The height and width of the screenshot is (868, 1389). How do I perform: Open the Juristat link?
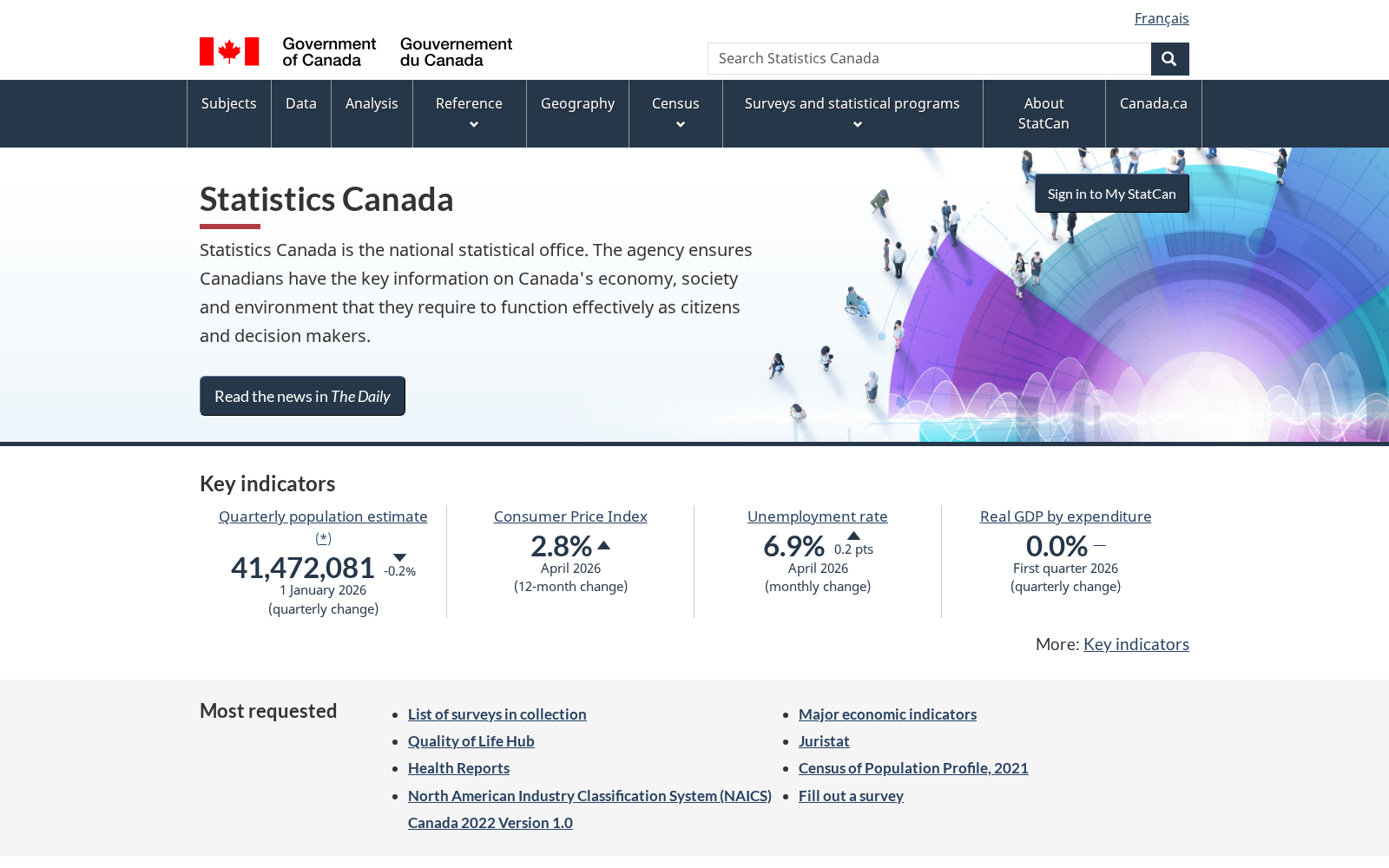[824, 741]
